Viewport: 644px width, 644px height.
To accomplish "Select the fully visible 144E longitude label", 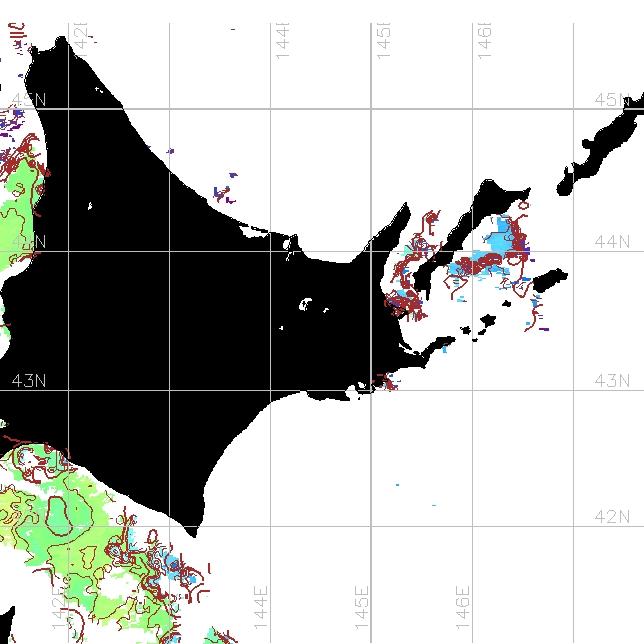I will click(260, 607).
